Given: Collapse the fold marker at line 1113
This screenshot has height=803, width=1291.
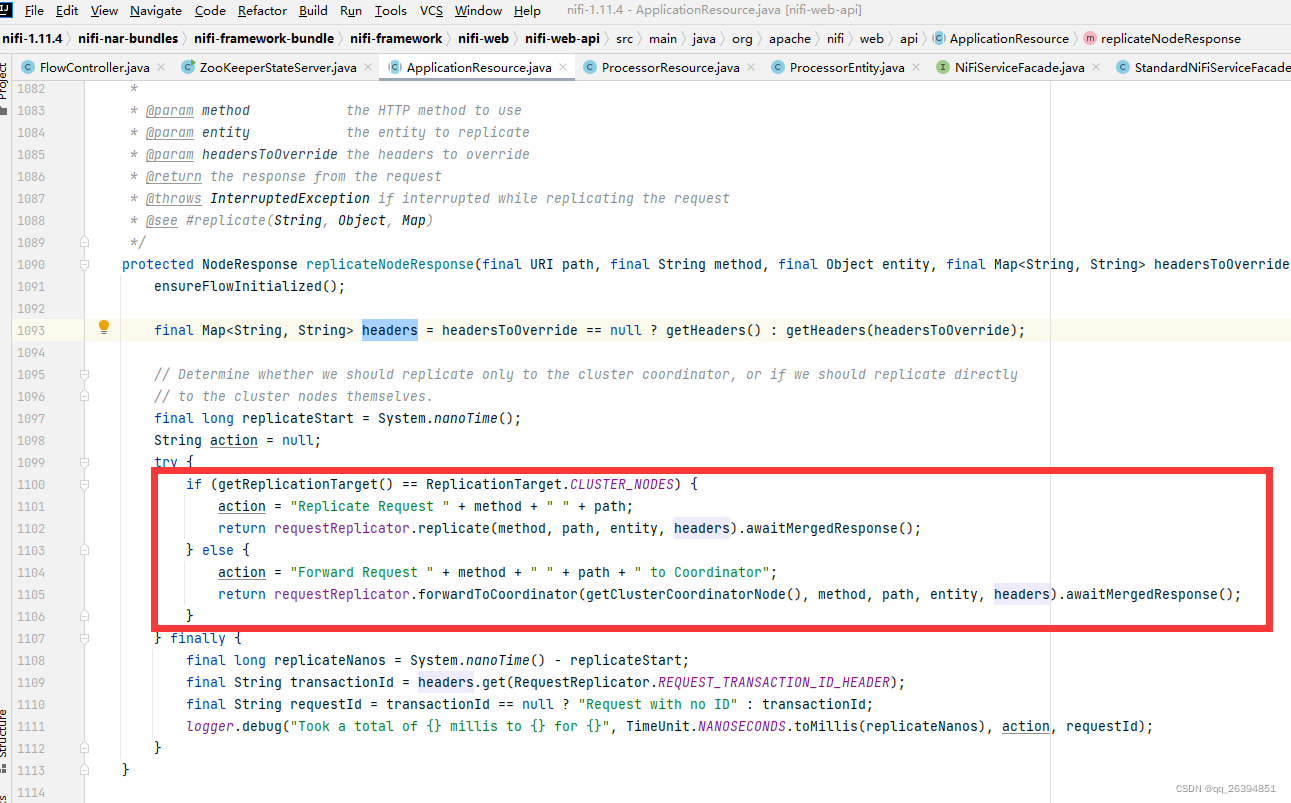Looking at the screenshot, I should [x=85, y=770].
